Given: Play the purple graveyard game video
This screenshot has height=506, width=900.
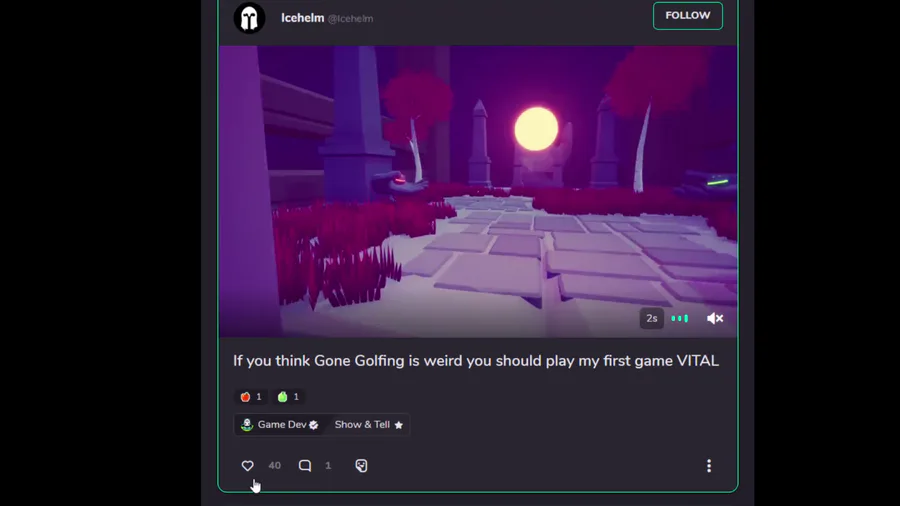Looking at the screenshot, I should pyautogui.click(x=478, y=191).
